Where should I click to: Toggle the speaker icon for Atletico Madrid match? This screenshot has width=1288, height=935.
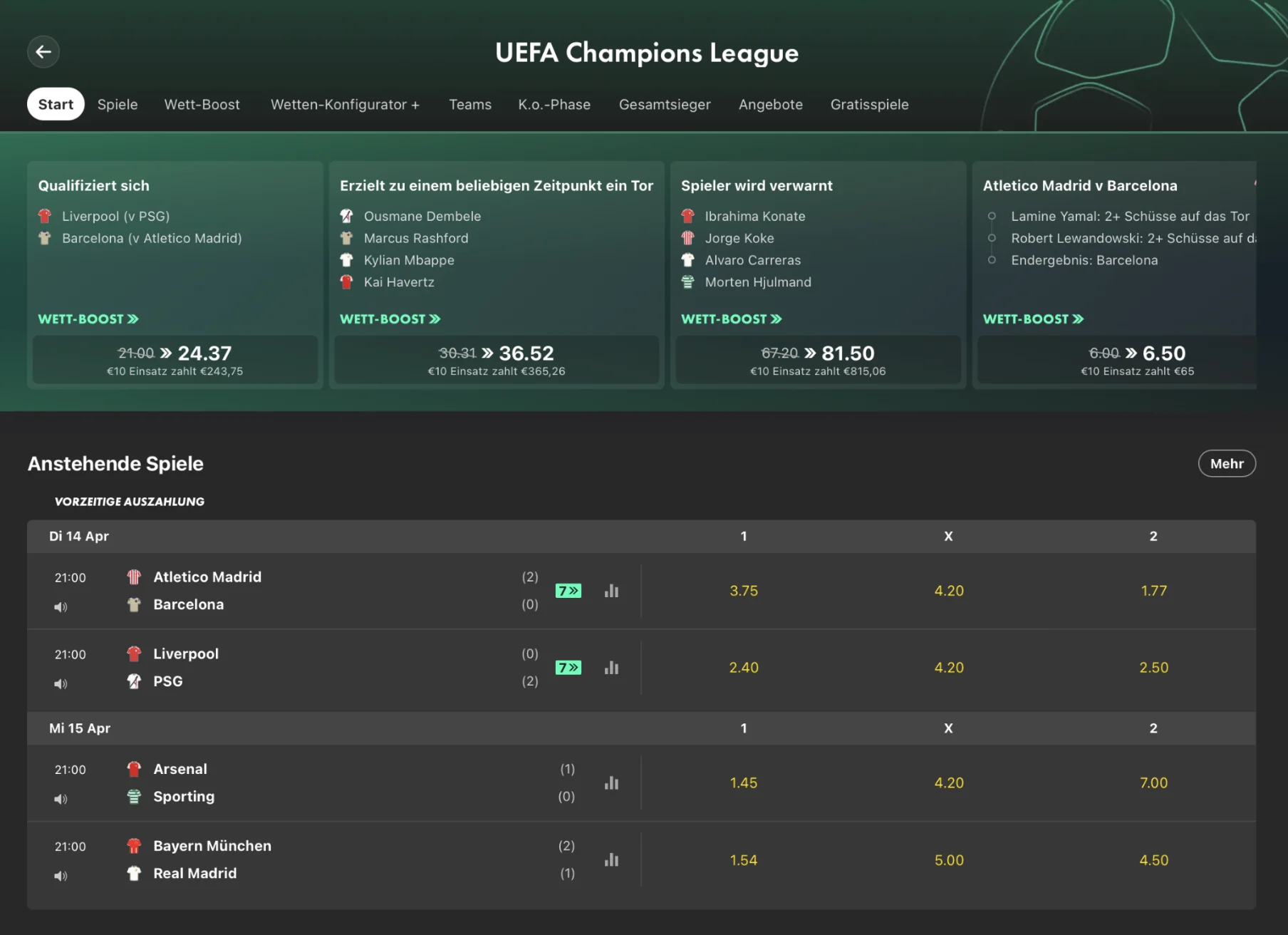61,607
